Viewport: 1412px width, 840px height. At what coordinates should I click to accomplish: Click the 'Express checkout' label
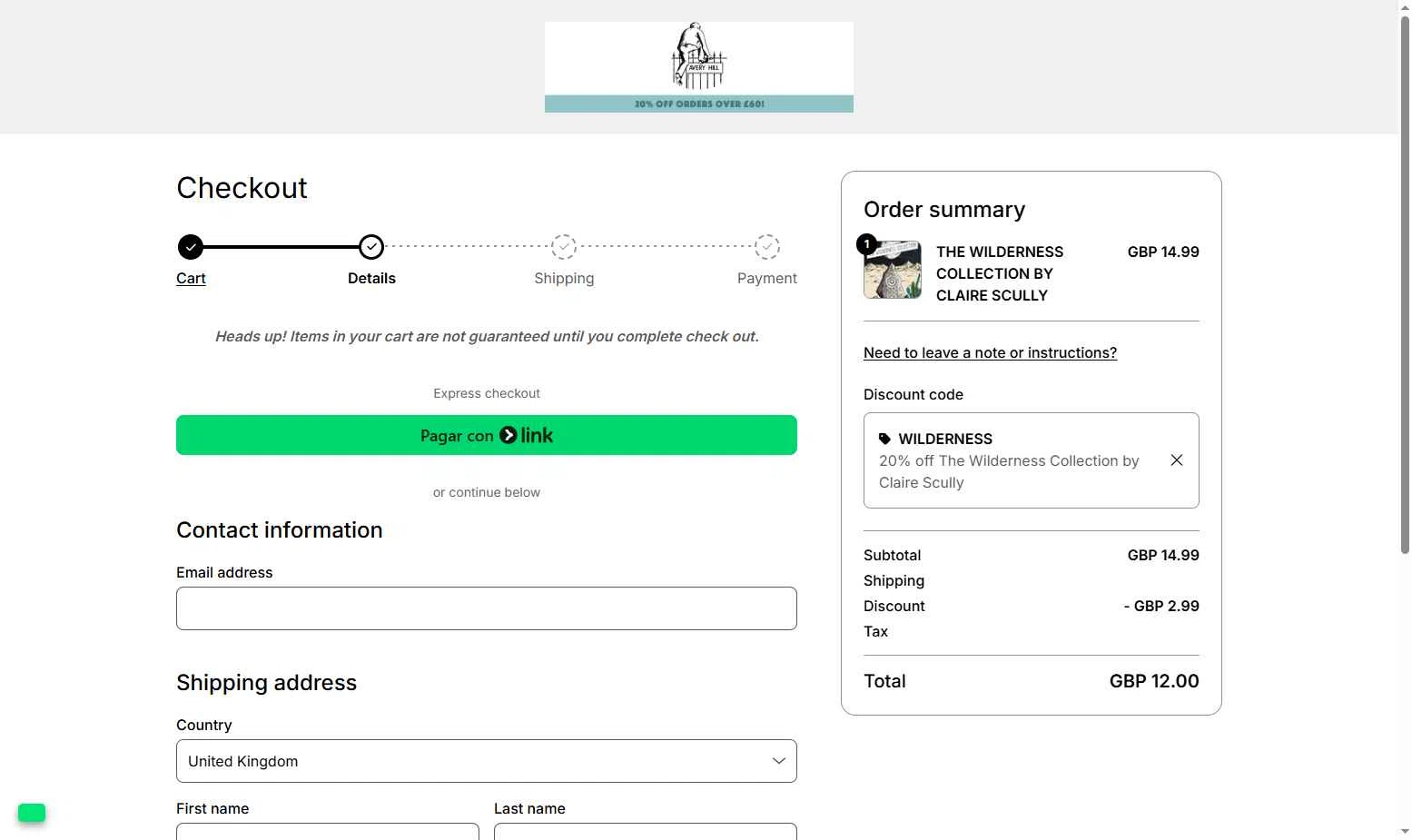487,393
